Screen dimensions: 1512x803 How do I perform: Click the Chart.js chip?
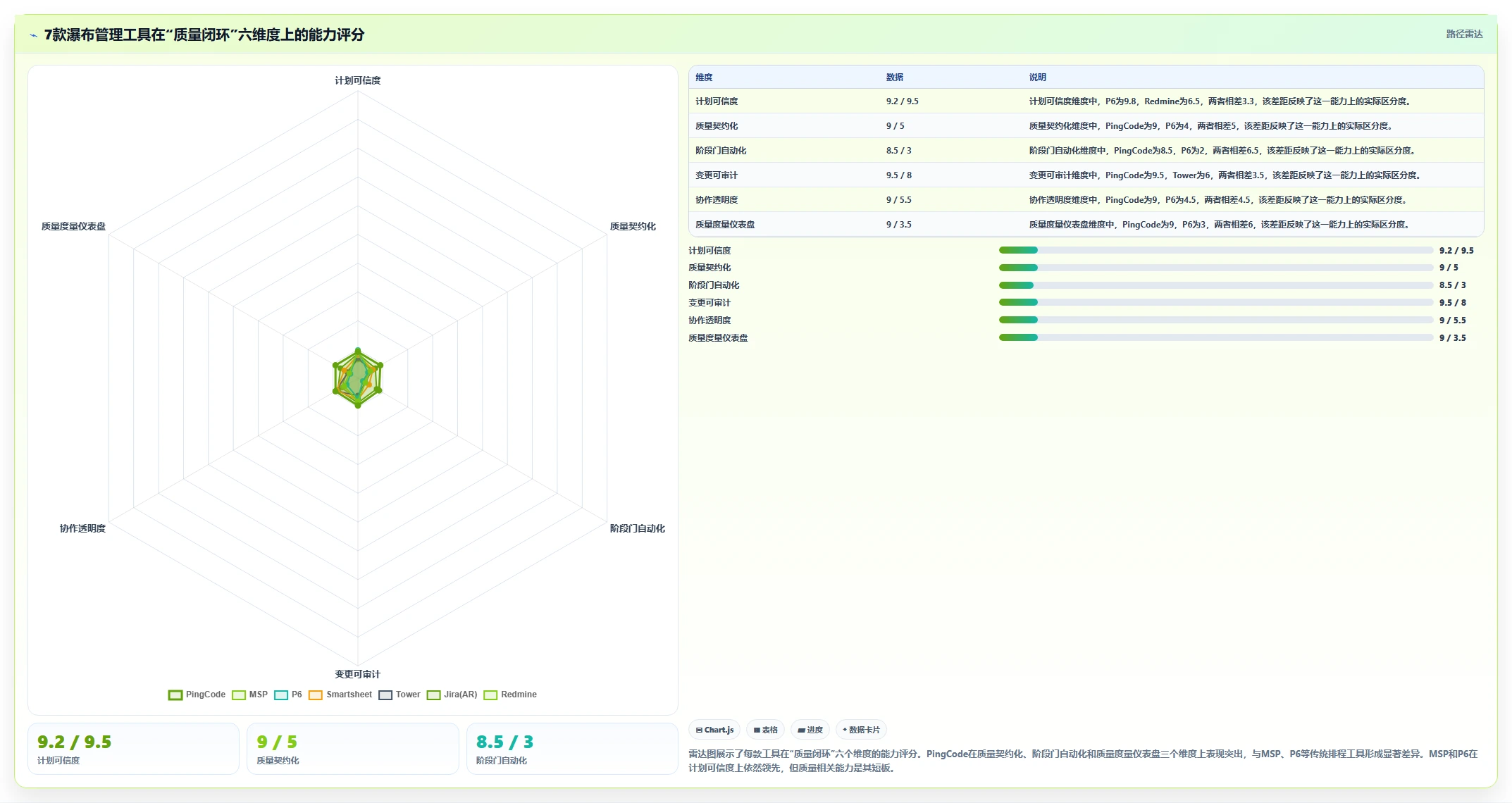[x=714, y=730]
